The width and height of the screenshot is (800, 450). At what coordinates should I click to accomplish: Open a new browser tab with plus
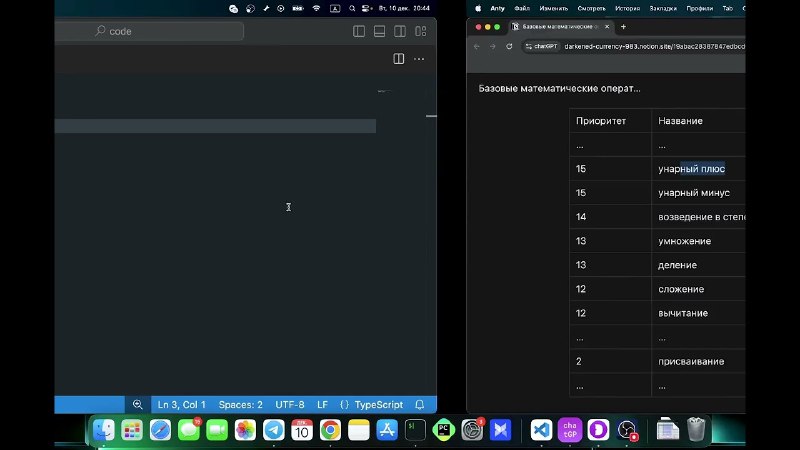pos(623,27)
